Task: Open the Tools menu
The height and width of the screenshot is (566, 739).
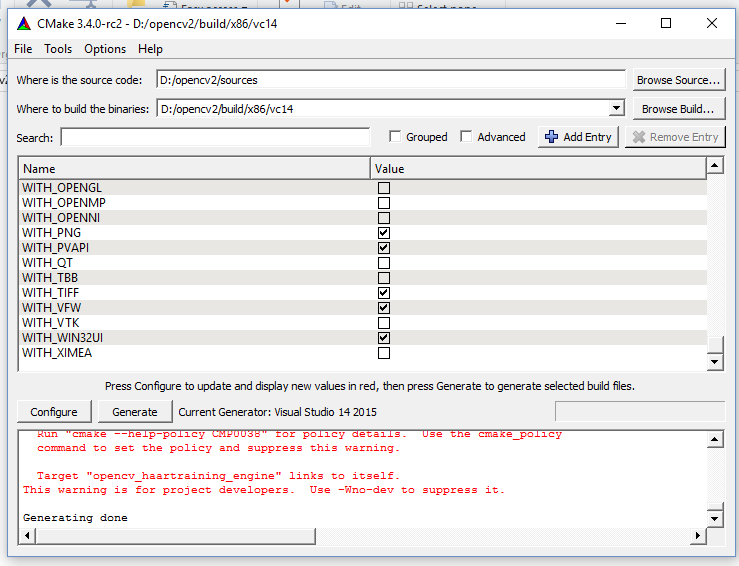Action: tap(58, 49)
